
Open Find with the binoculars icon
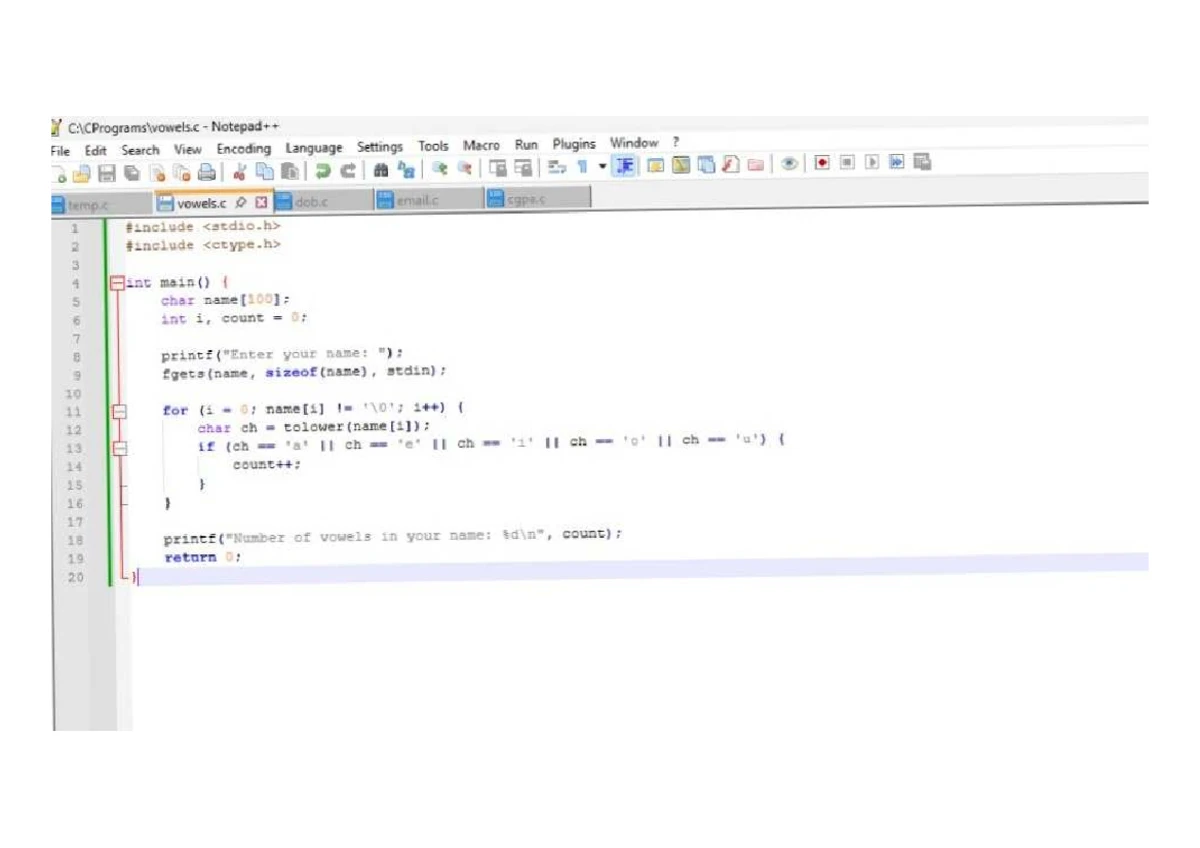tap(381, 170)
